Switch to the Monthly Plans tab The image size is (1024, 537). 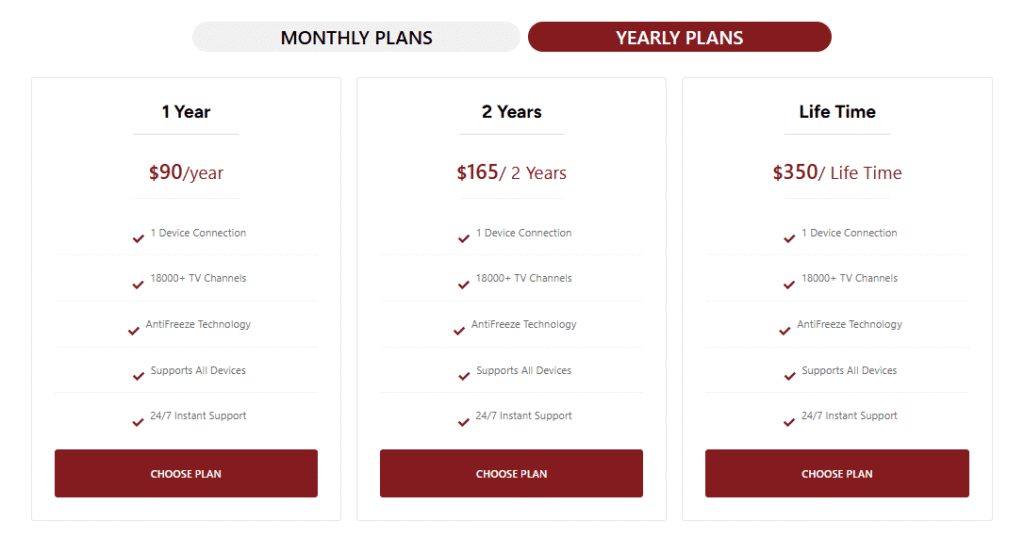click(356, 38)
